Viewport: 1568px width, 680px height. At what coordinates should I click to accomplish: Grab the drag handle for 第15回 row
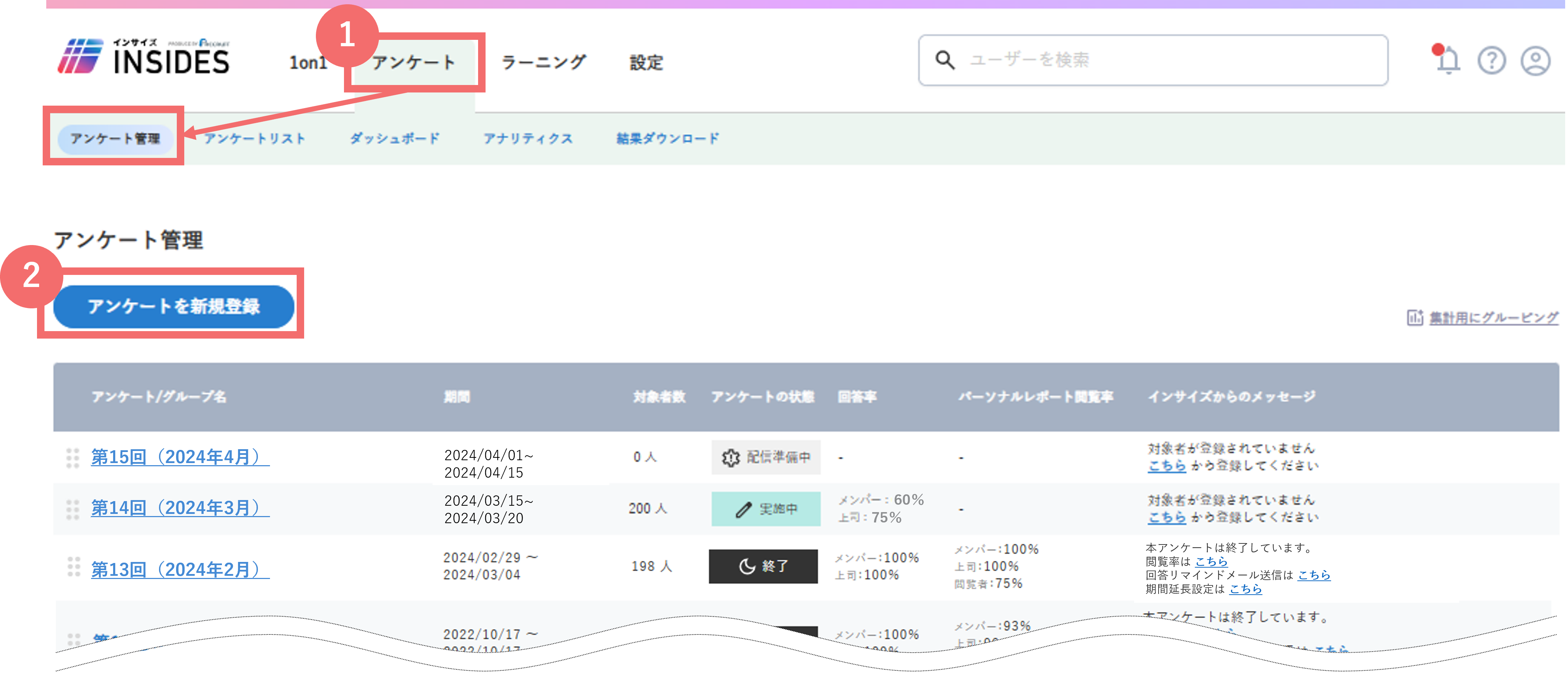coord(73,458)
